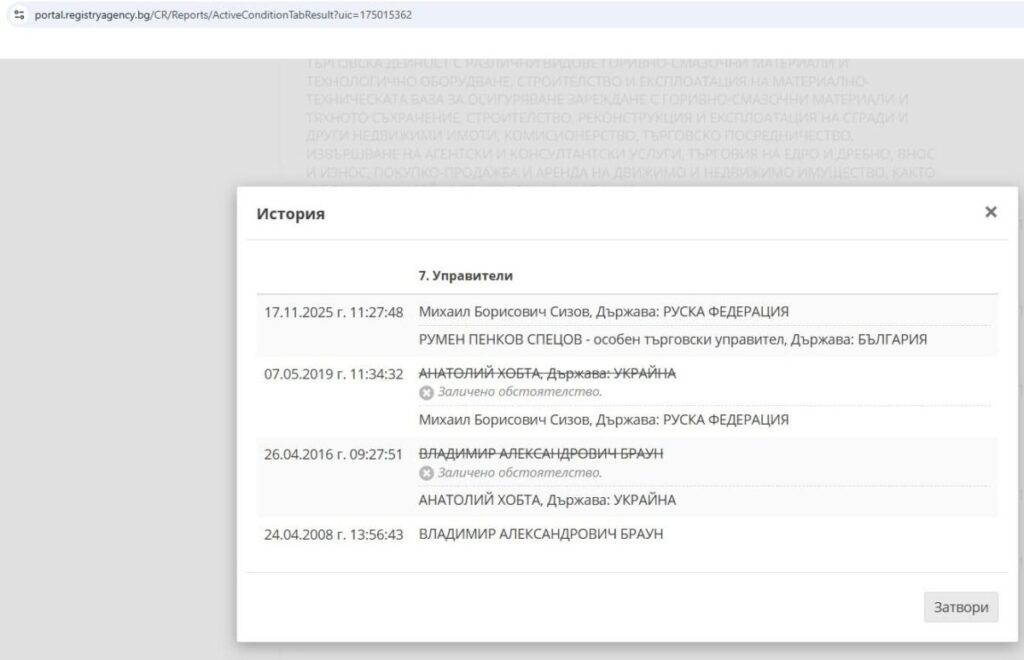Select the 7. Управители column header
The width and height of the screenshot is (1024, 660).
[466, 275]
